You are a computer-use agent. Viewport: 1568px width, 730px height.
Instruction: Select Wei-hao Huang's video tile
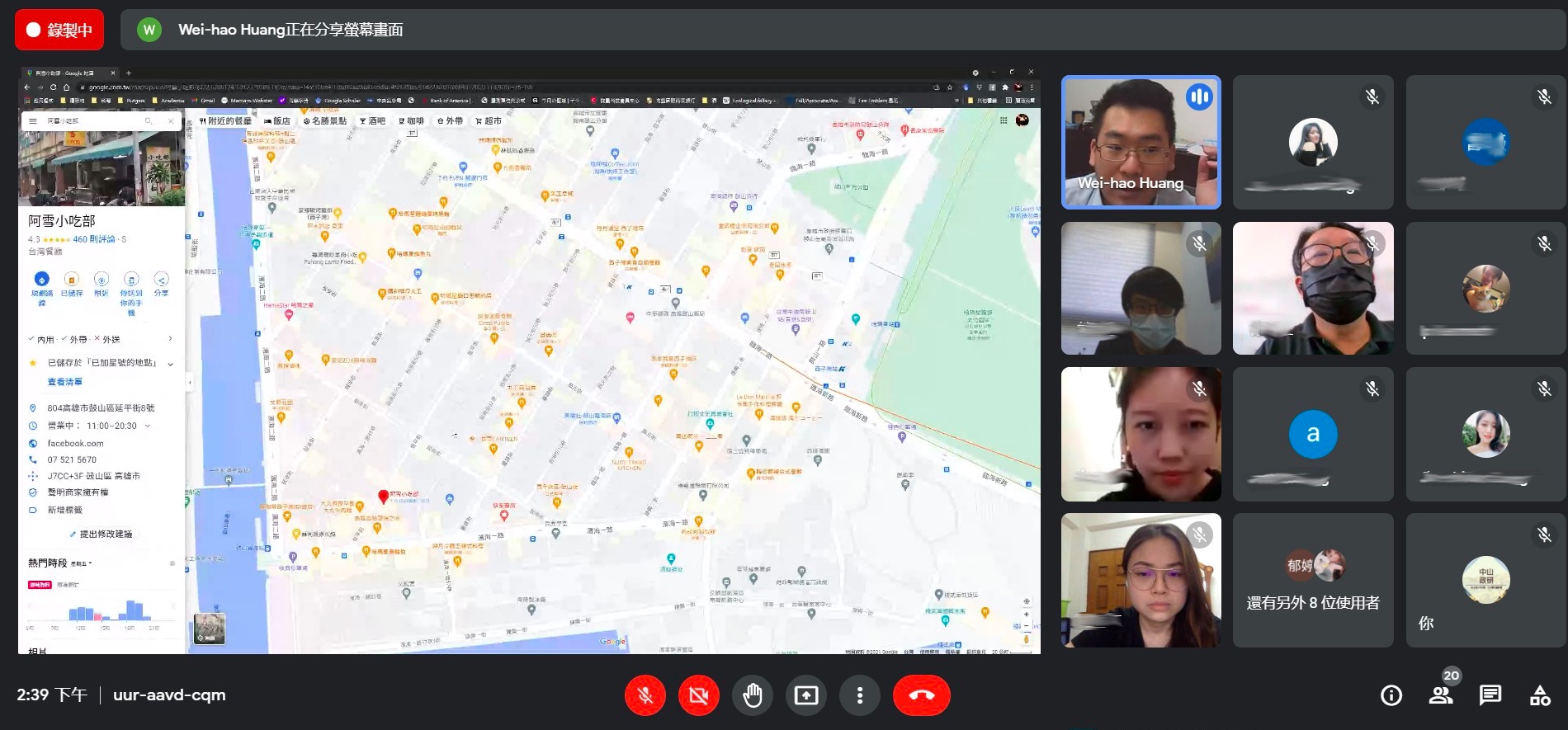tap(1141, 142)
